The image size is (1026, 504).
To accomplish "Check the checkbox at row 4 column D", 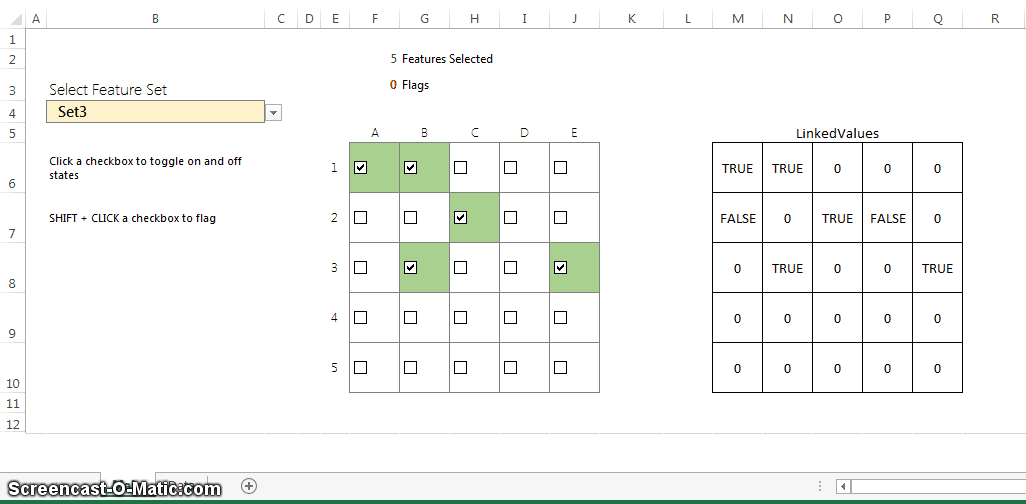I will pyautogui.click(x=510, y=317).
